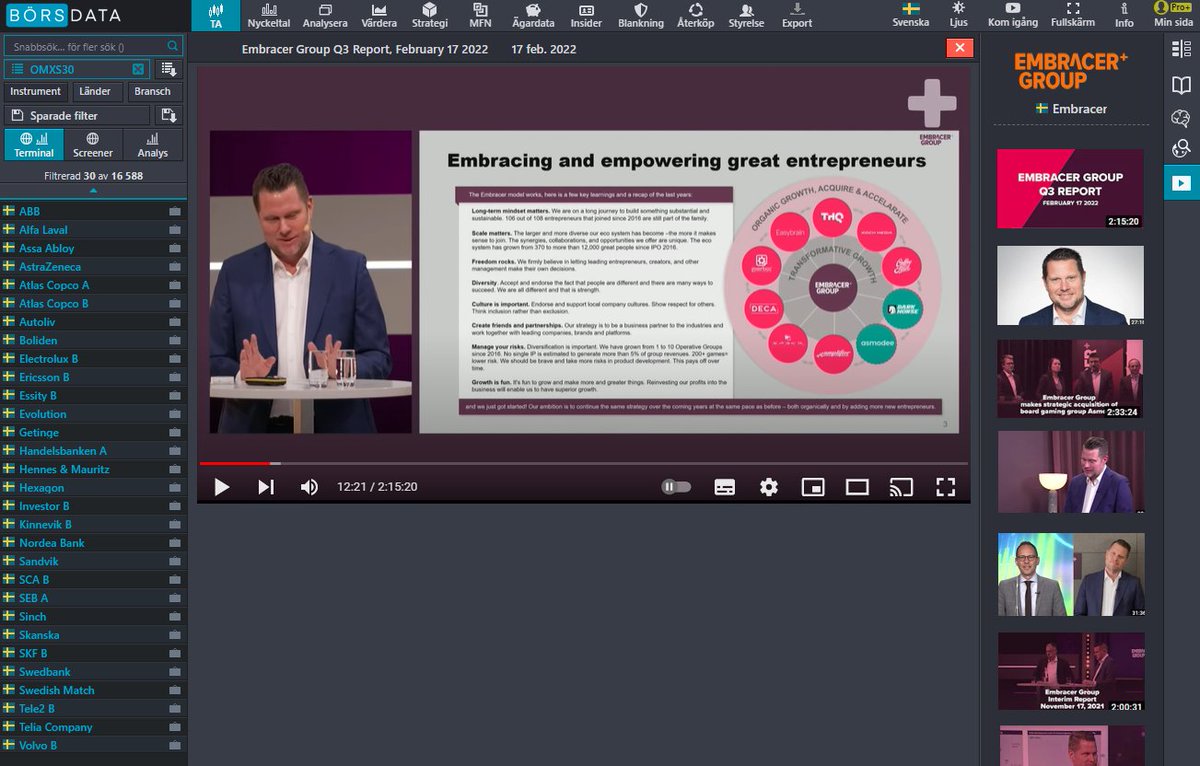The image size is (1200, 766).
Task: Click the briefcase icon for Telia Company
Action: pos(175,727)
